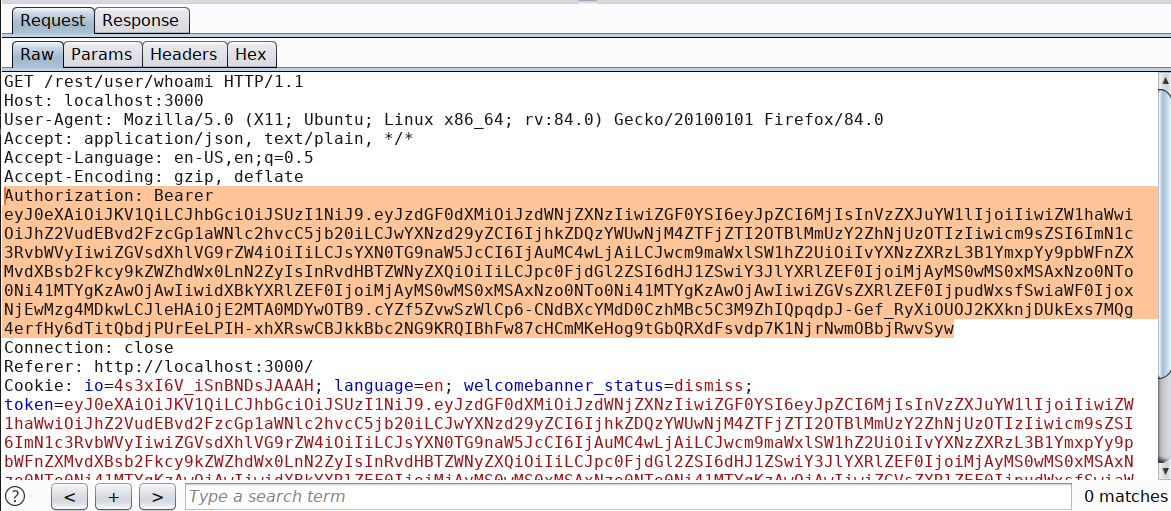The width and height of the screenshot is (1171, 511).
Task: Click the 'welcomebanner_status' cookie name
Action: point(564,386)
